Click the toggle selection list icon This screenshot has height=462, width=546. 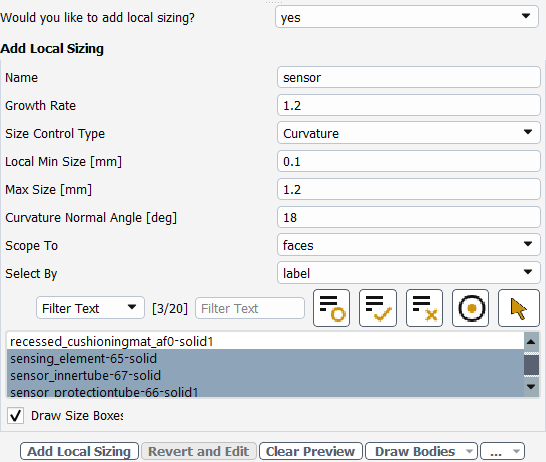(331, 308)
